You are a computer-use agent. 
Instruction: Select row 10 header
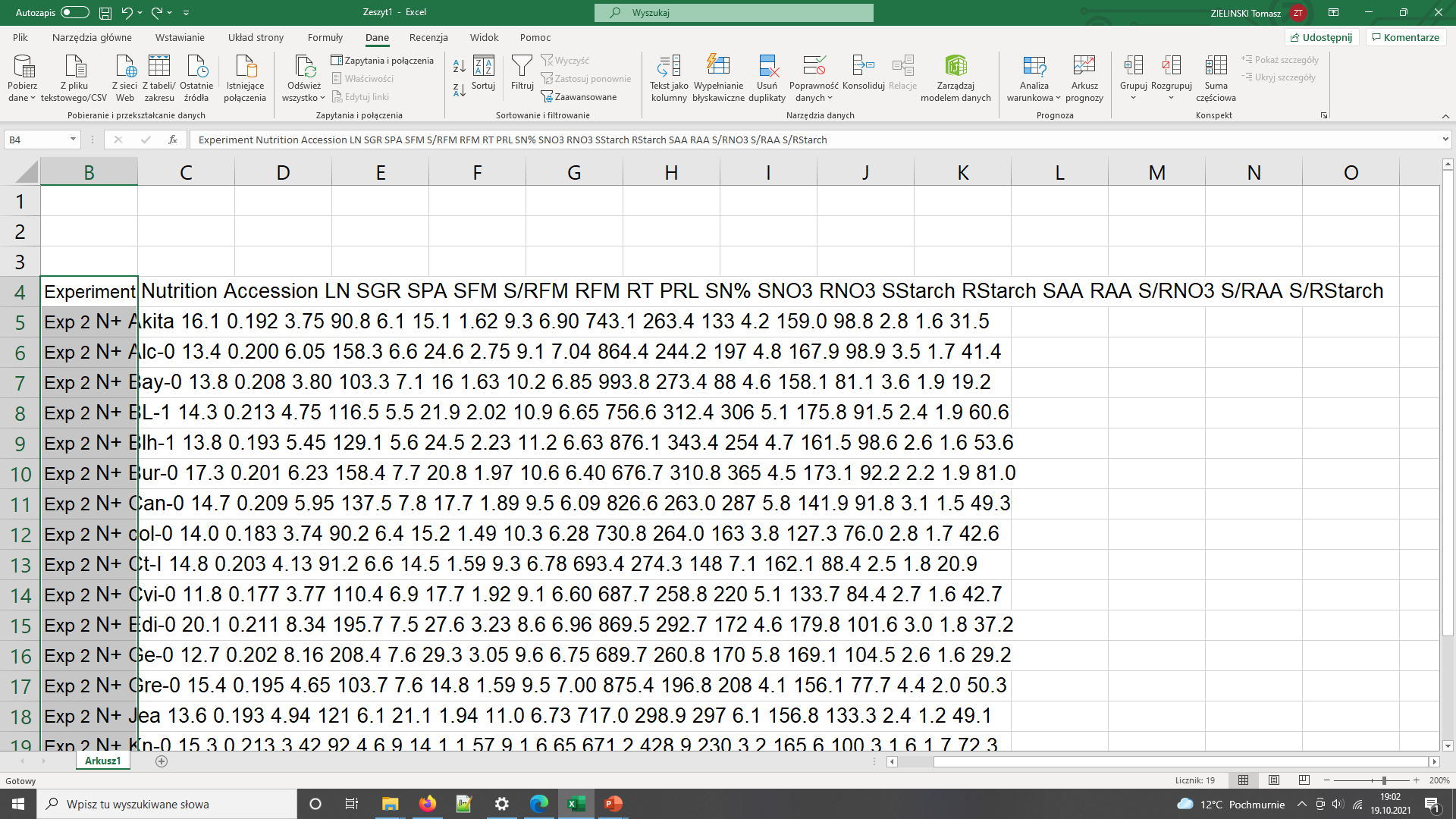point(20,474)
